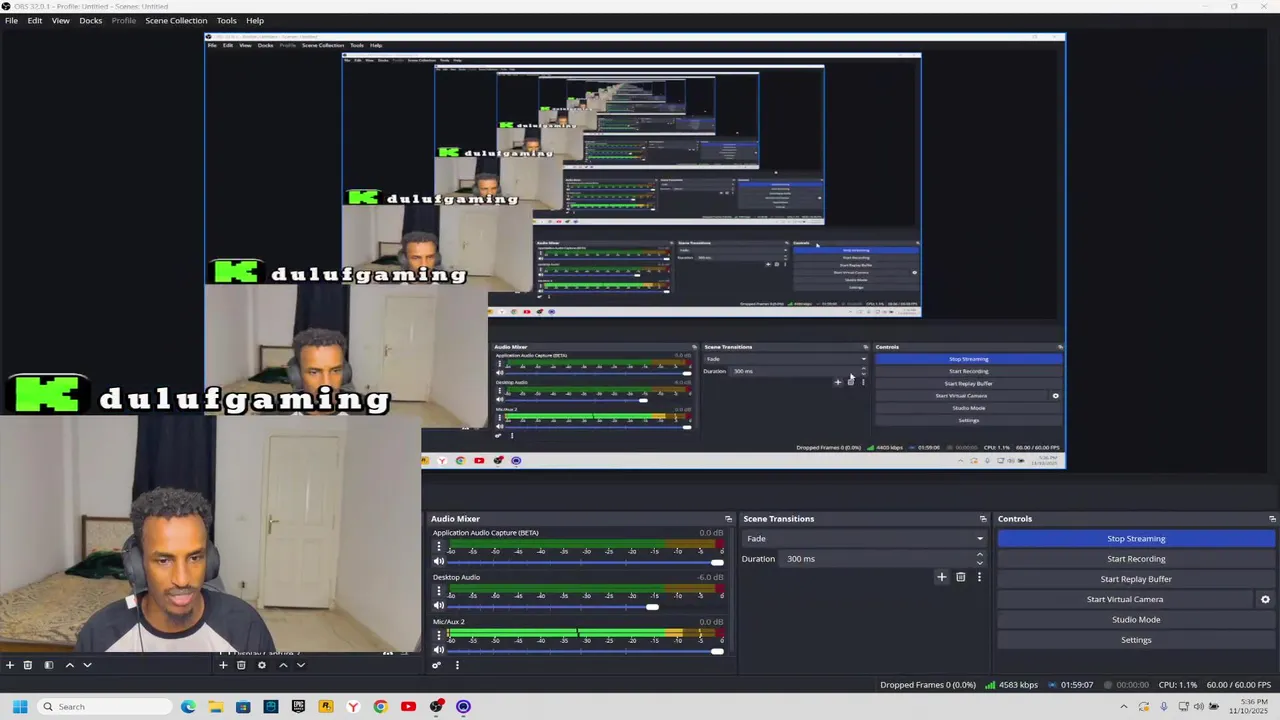This screenshot has height=720, width=1280.
Task: Configure virtual camera gear icon
Action: (1265, 599)
